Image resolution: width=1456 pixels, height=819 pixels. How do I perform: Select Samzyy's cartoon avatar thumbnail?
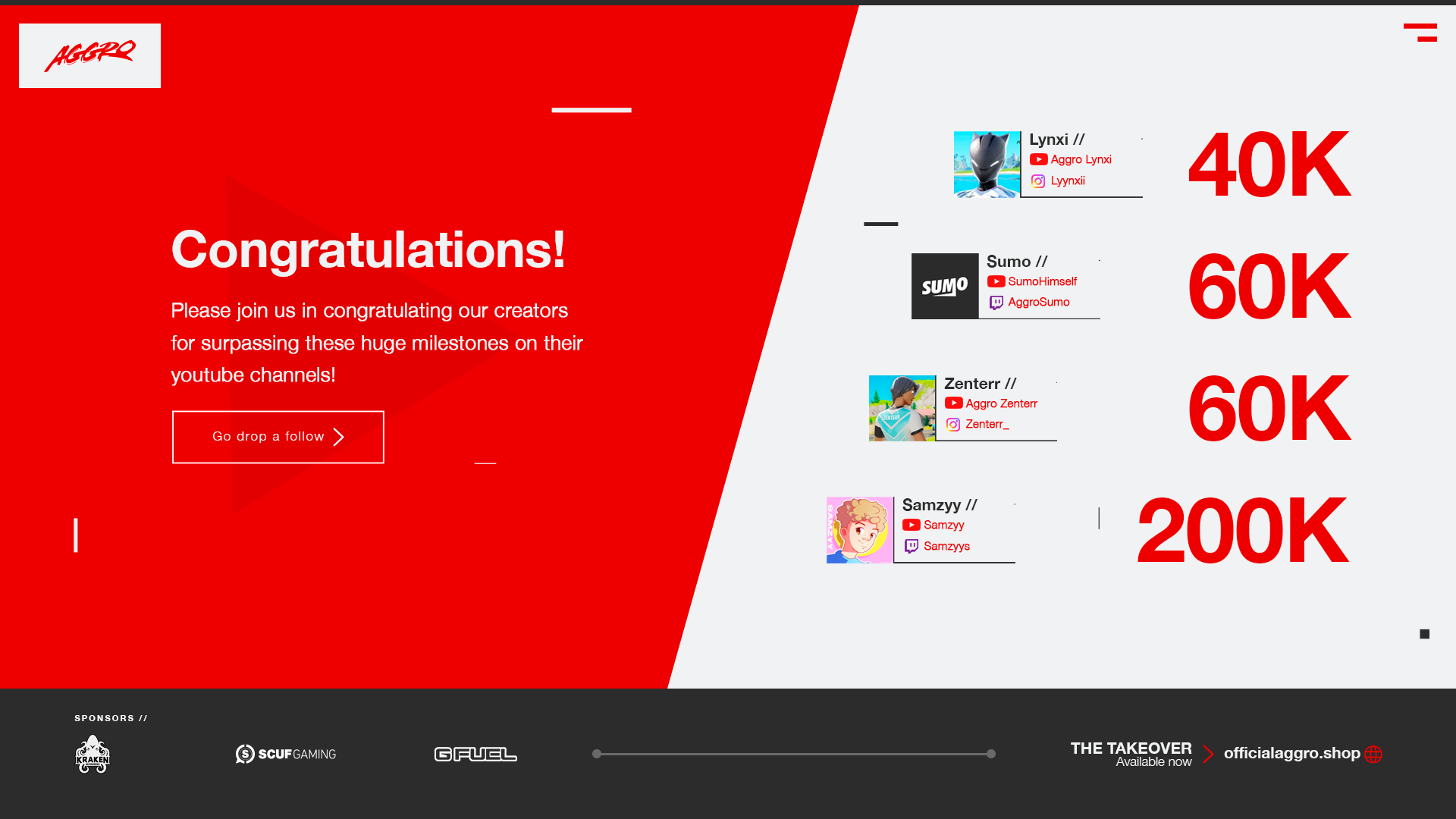pos(859,530)
